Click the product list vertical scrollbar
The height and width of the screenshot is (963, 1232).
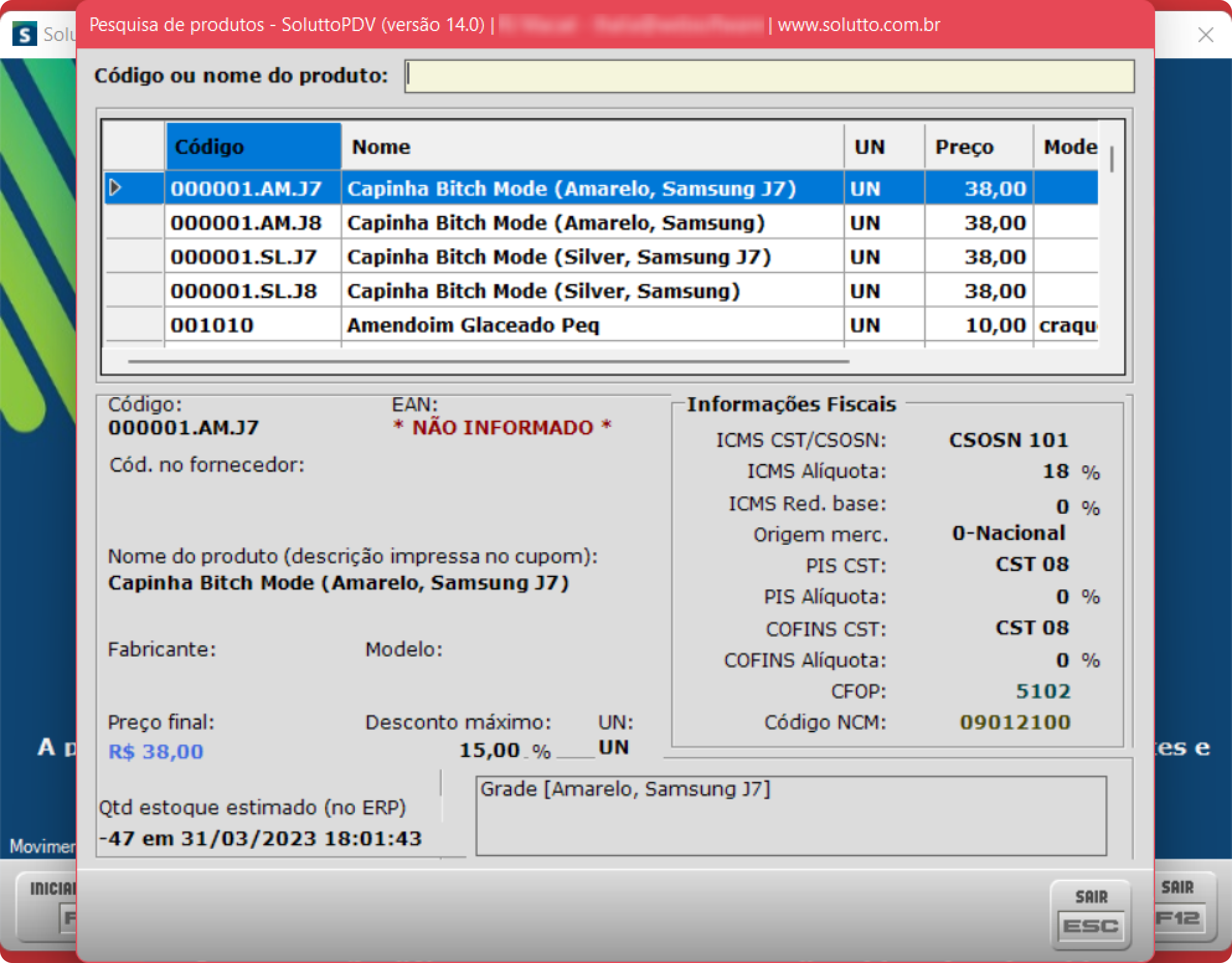pyautogui.click(x=1111, y=159)
